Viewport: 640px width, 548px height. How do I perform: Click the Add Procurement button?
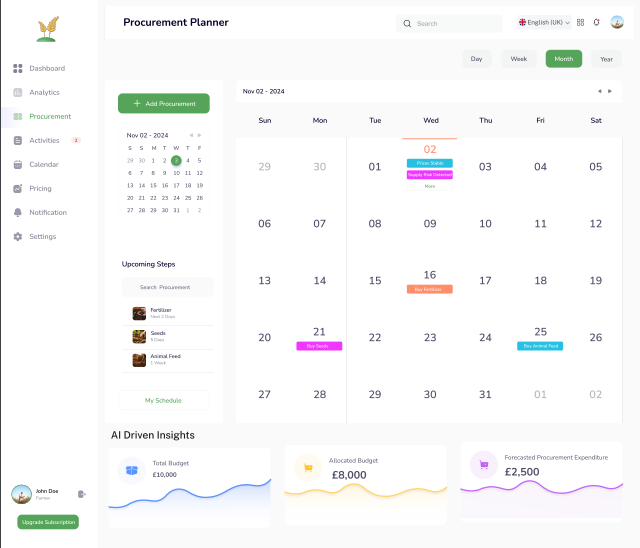(164, 103)
